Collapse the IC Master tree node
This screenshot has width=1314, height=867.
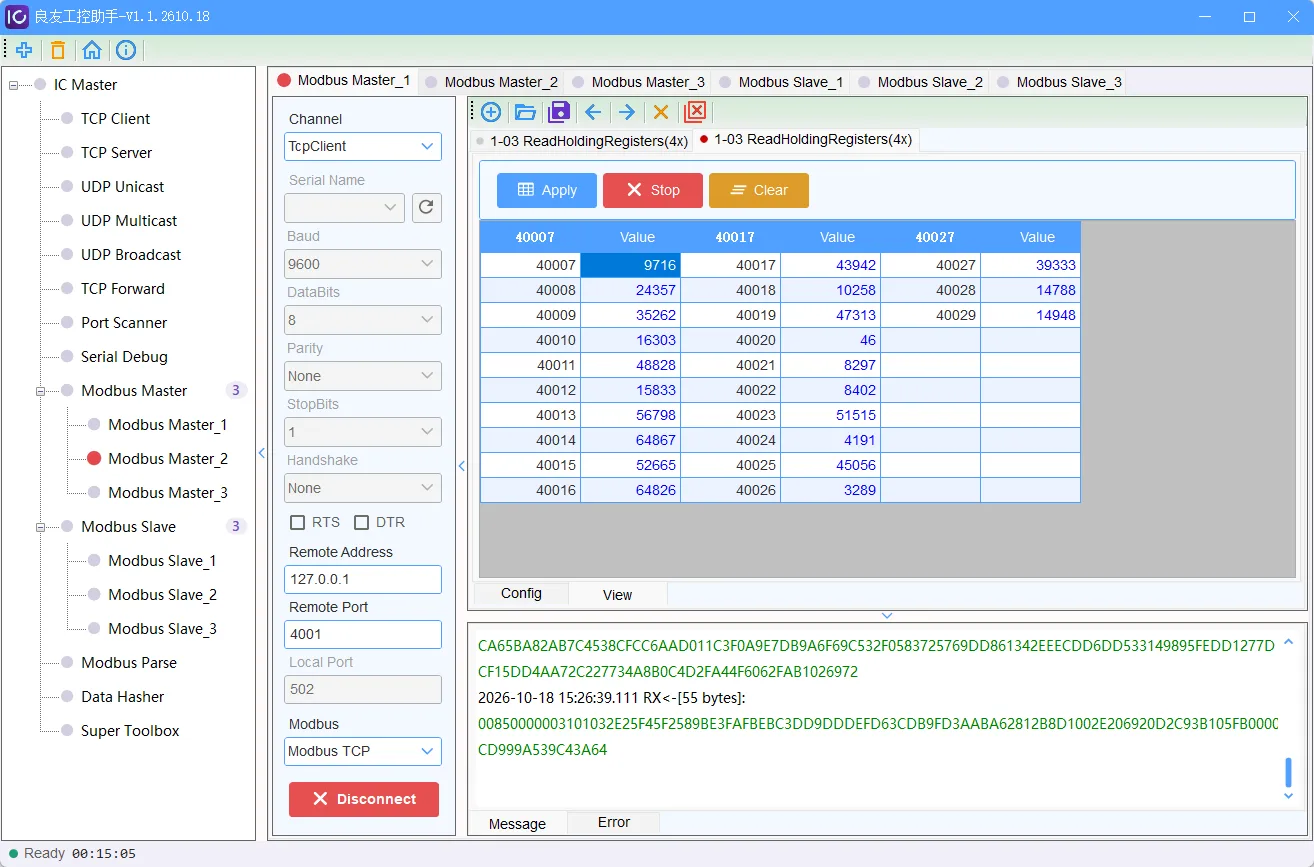pyautogui.click(x=14, y=85)
